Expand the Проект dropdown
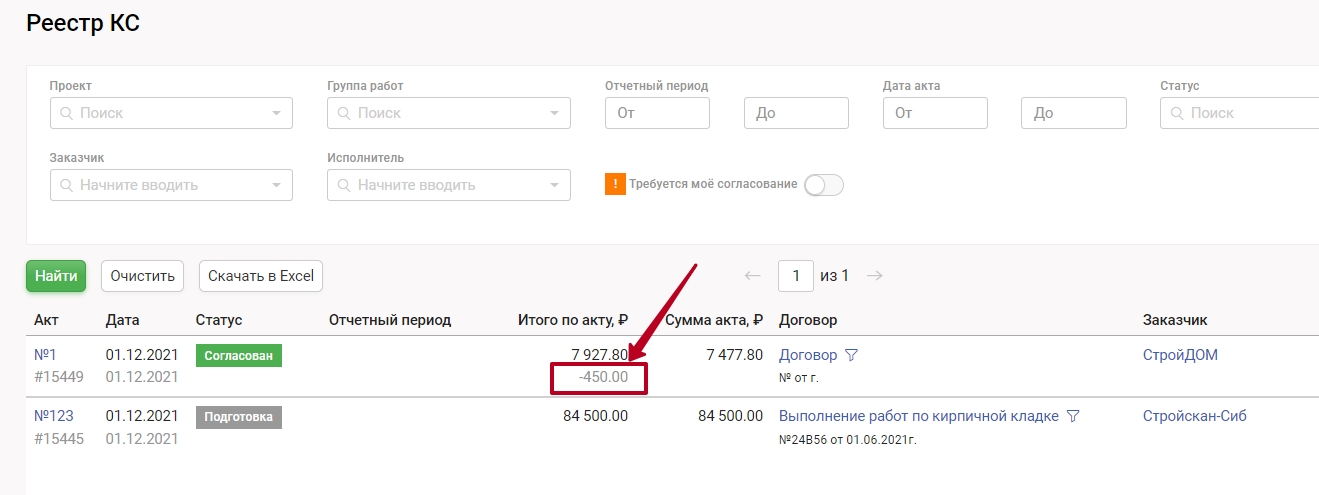Image resolution: width=1319 pixels, height=495 pixels. point(276,113)
